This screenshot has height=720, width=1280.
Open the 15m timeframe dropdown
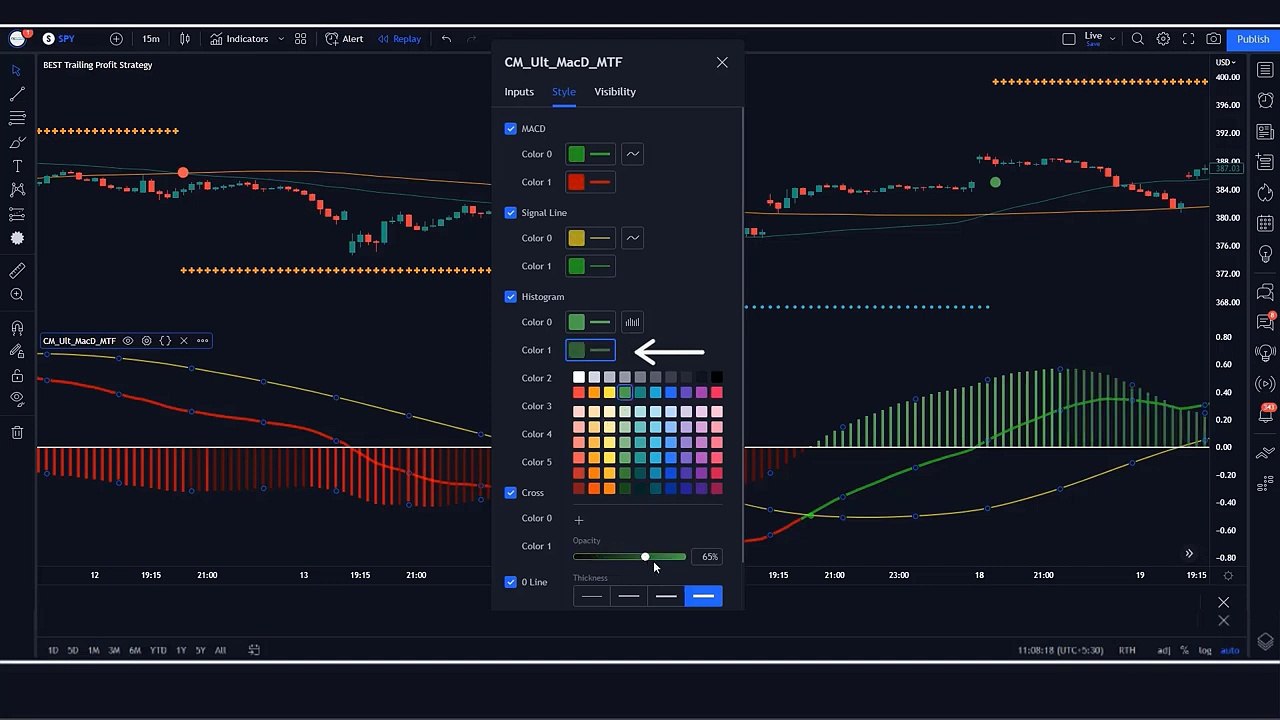(150, 39)
